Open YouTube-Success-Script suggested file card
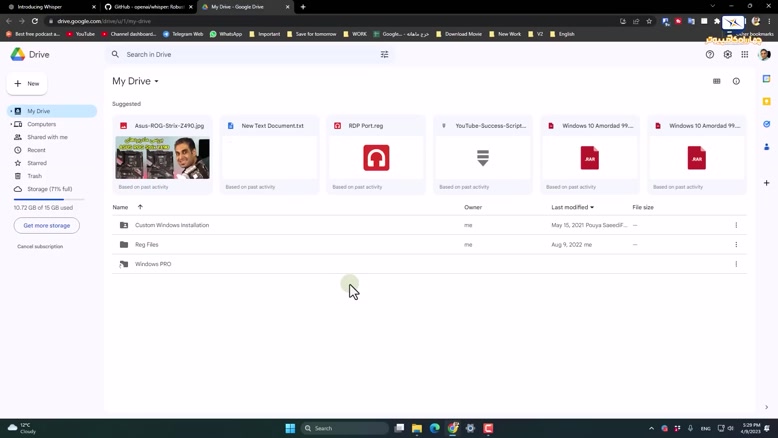The width and height of the screenshot is (778, 438). click(x=483, y=155)
